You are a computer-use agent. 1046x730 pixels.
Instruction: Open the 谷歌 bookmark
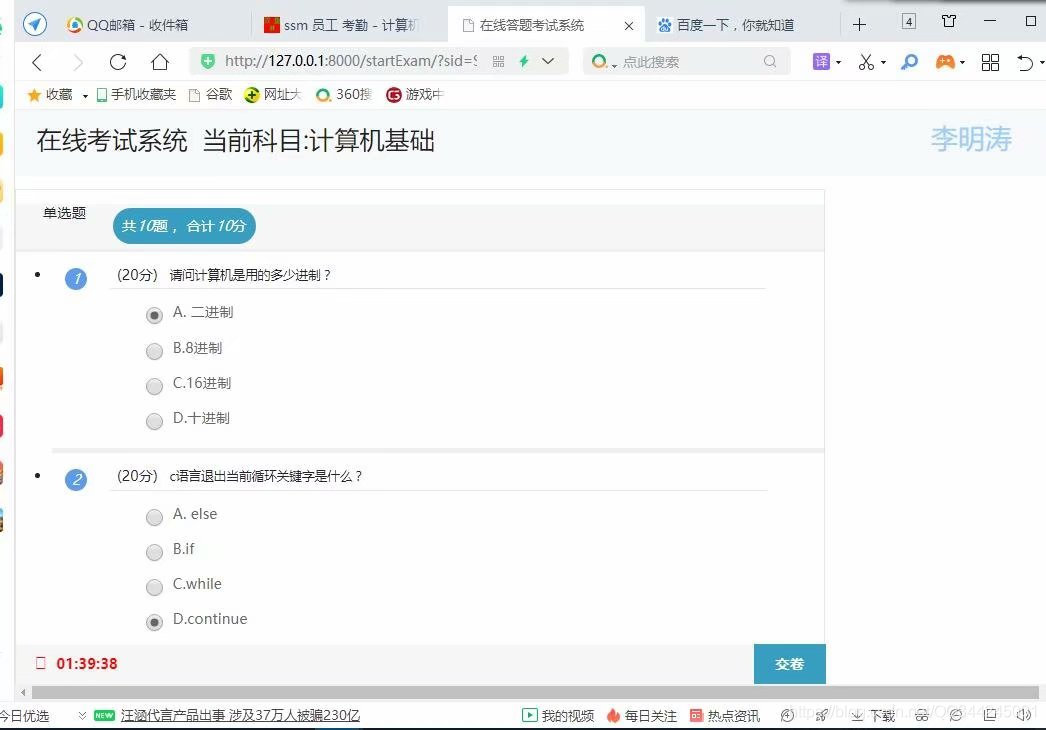210,95
